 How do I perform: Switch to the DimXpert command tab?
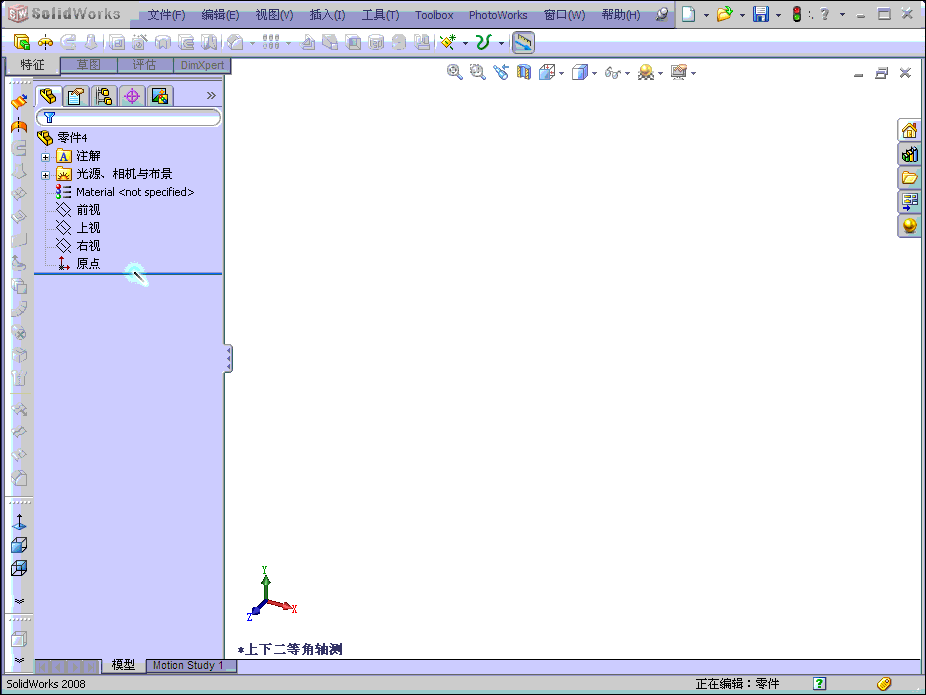click(202, 65)
